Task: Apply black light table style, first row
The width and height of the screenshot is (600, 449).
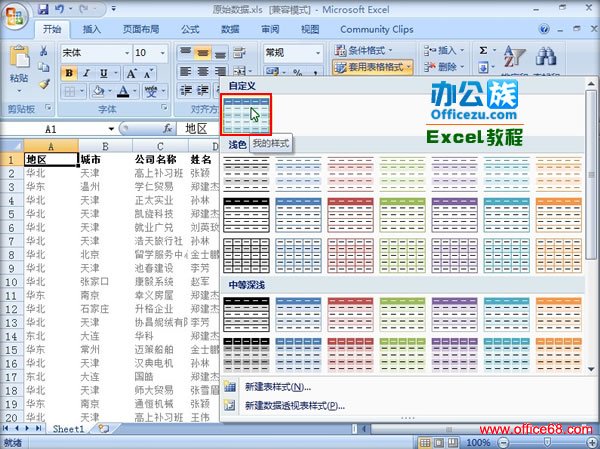Action: click(246, 174)
